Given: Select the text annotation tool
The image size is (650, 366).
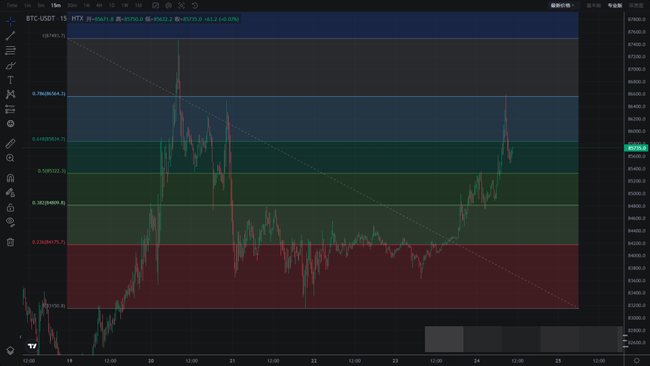Looking at the screenshot, I should click(x=10, y=80).
